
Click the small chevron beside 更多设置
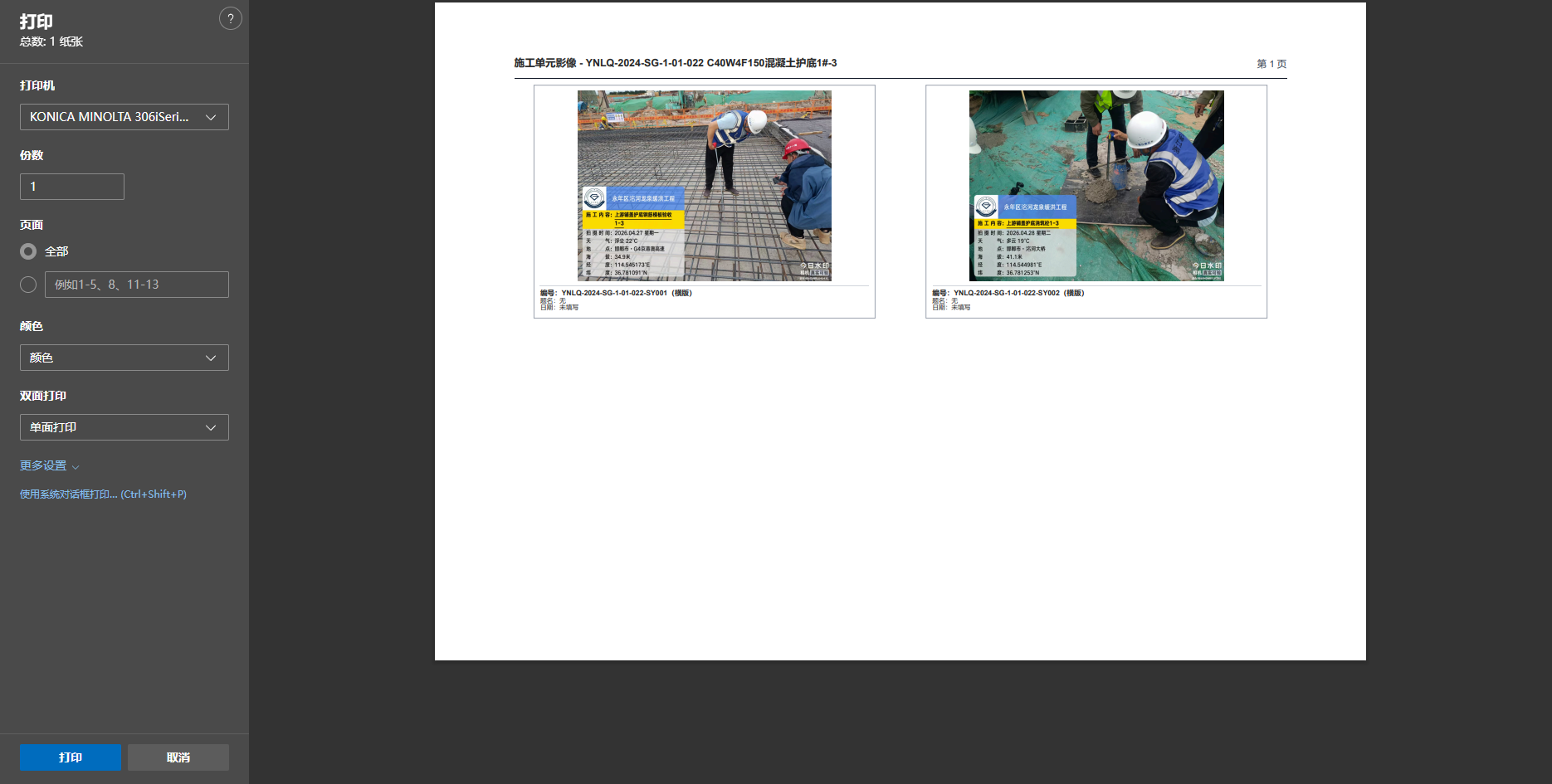[x=76, y=467]
